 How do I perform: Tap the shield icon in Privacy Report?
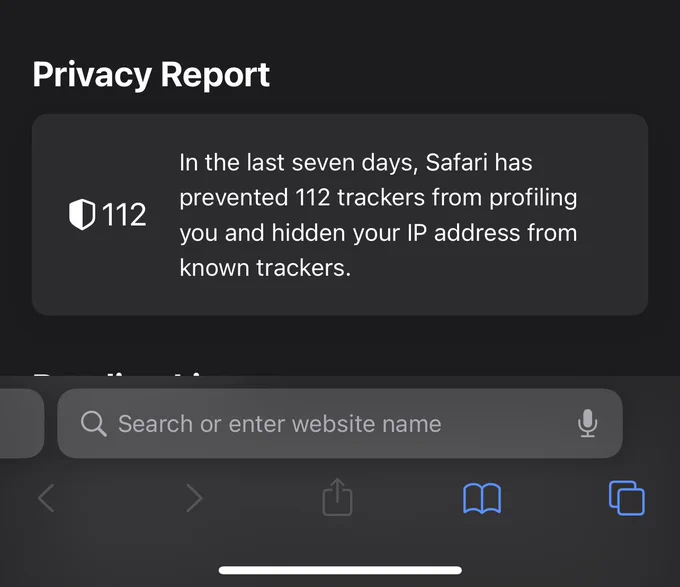pyautogui.click(x=82, y=214)
